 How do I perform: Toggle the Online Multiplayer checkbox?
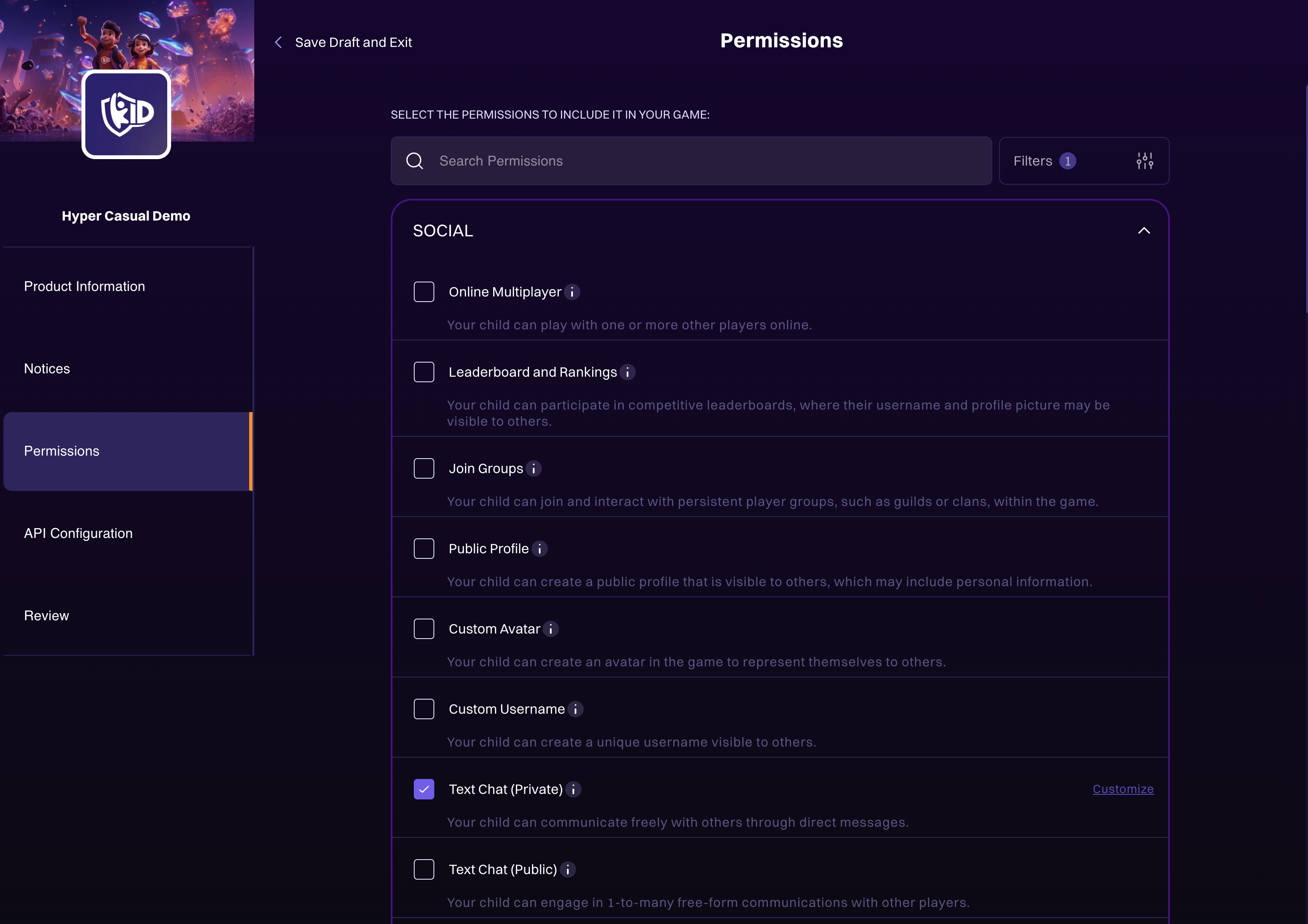[424, 292]
